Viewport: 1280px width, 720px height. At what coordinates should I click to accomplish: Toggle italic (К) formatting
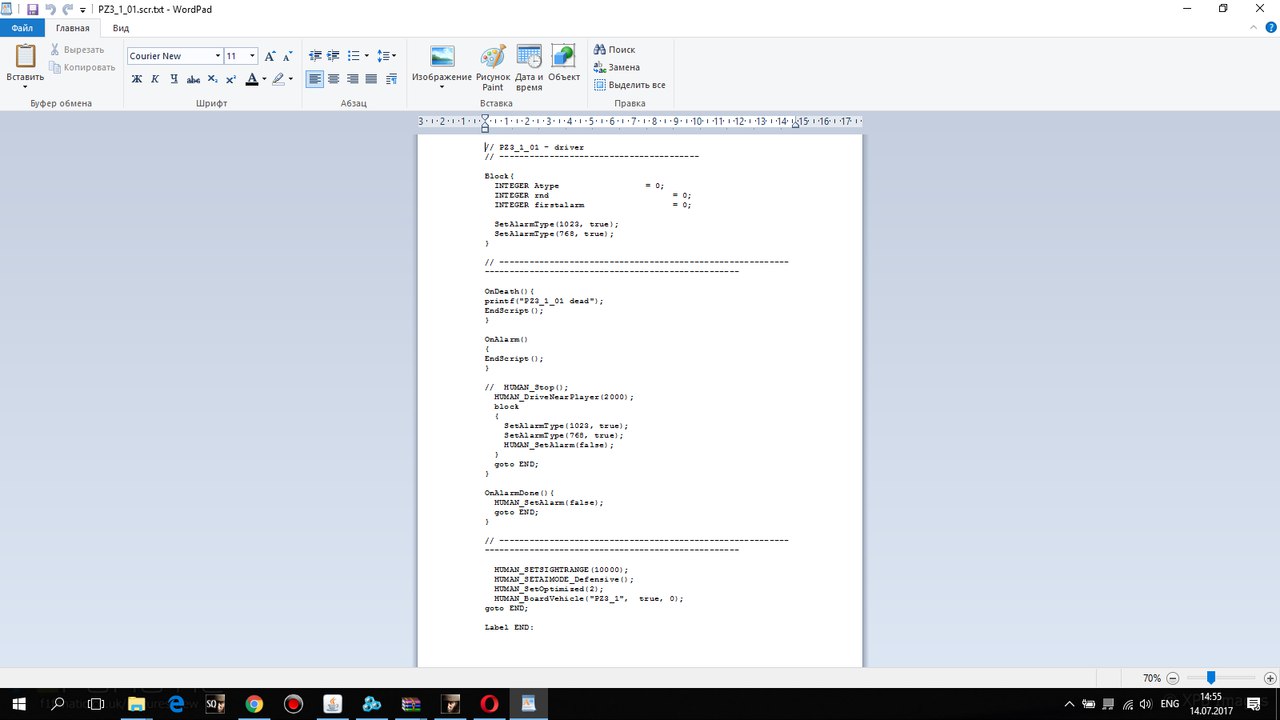pyautogui.click(x=155, y=79)
